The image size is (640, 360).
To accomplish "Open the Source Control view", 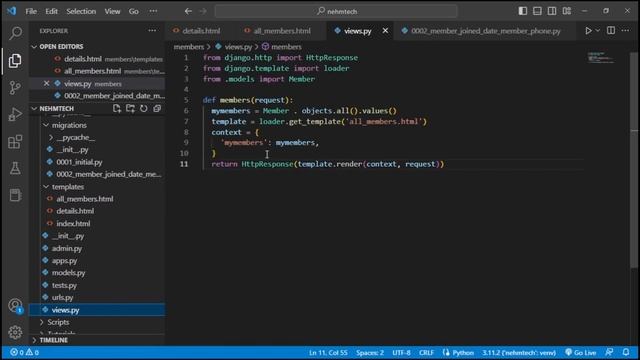I will (16, 87).
